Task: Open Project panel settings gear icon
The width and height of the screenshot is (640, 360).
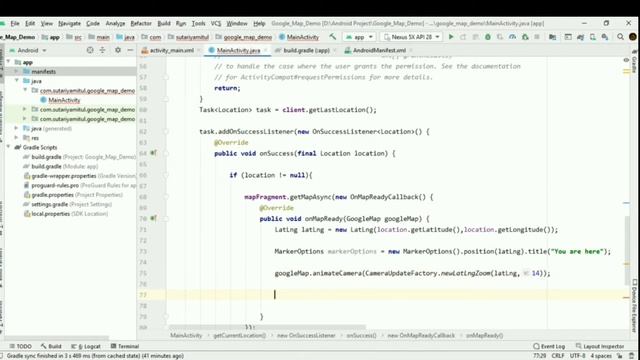Action: pos(118,50)
